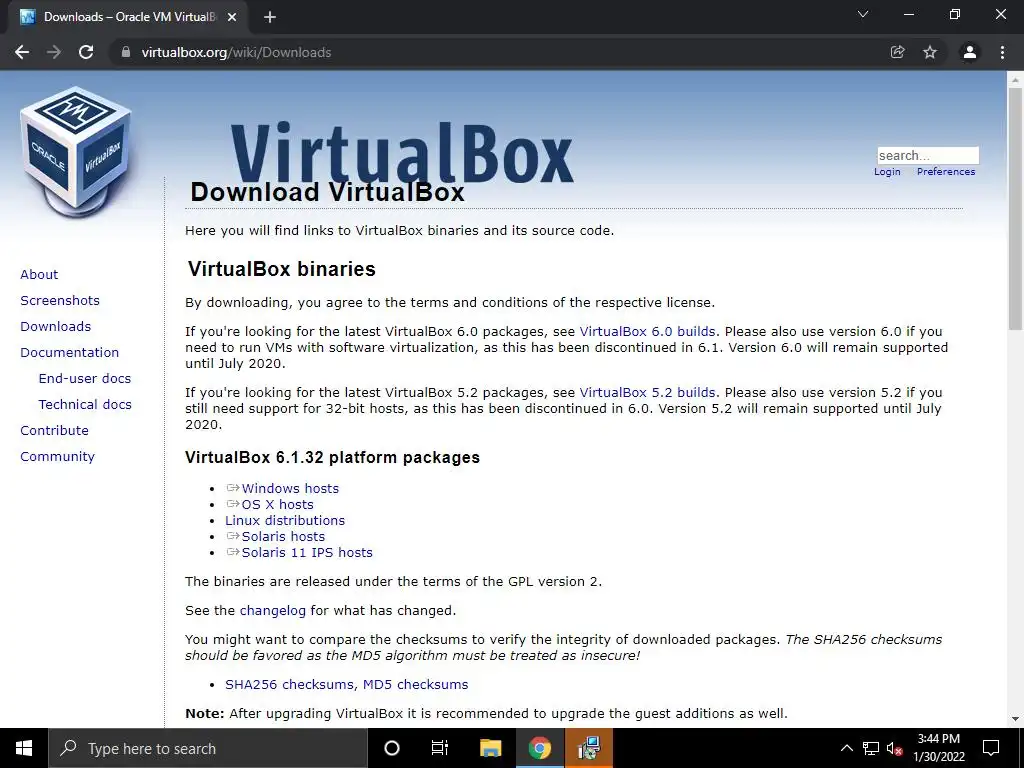Open Screenshots in the sidebar

[60, 300]
